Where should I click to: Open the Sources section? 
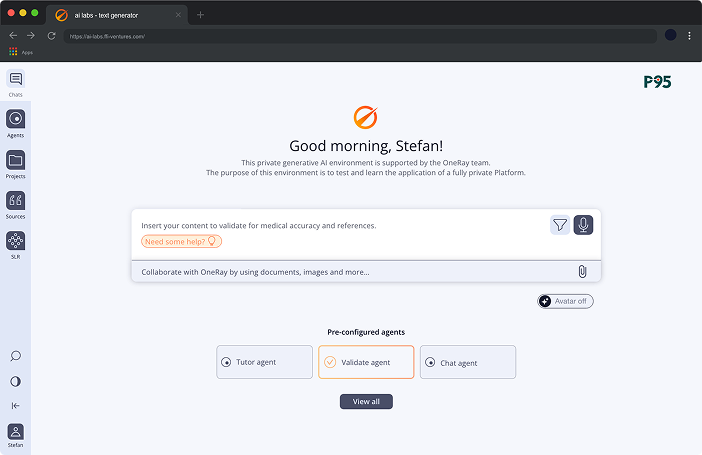click(x=15, y=201)
